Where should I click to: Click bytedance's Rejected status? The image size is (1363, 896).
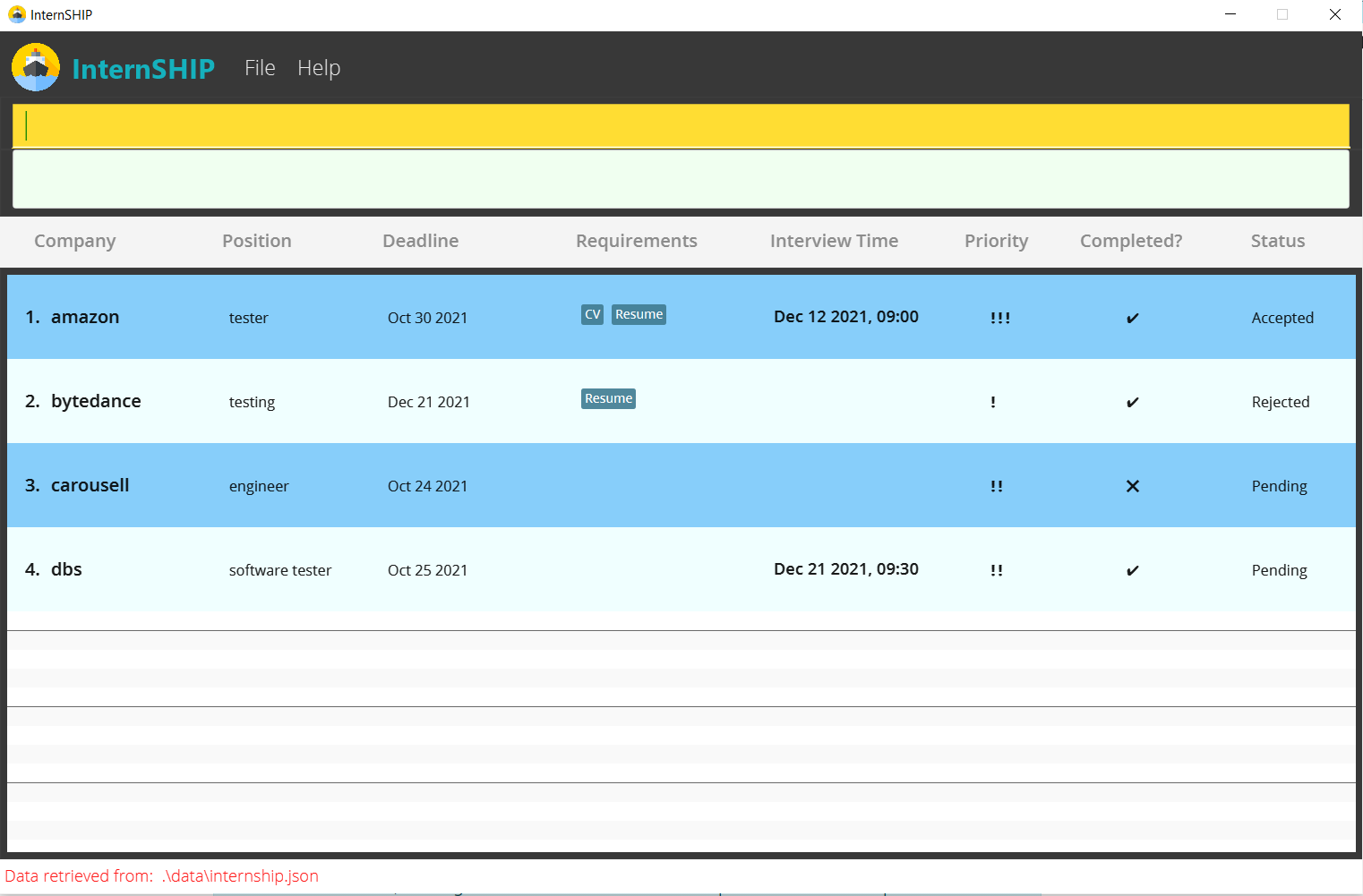click(x=1281, y=402)
